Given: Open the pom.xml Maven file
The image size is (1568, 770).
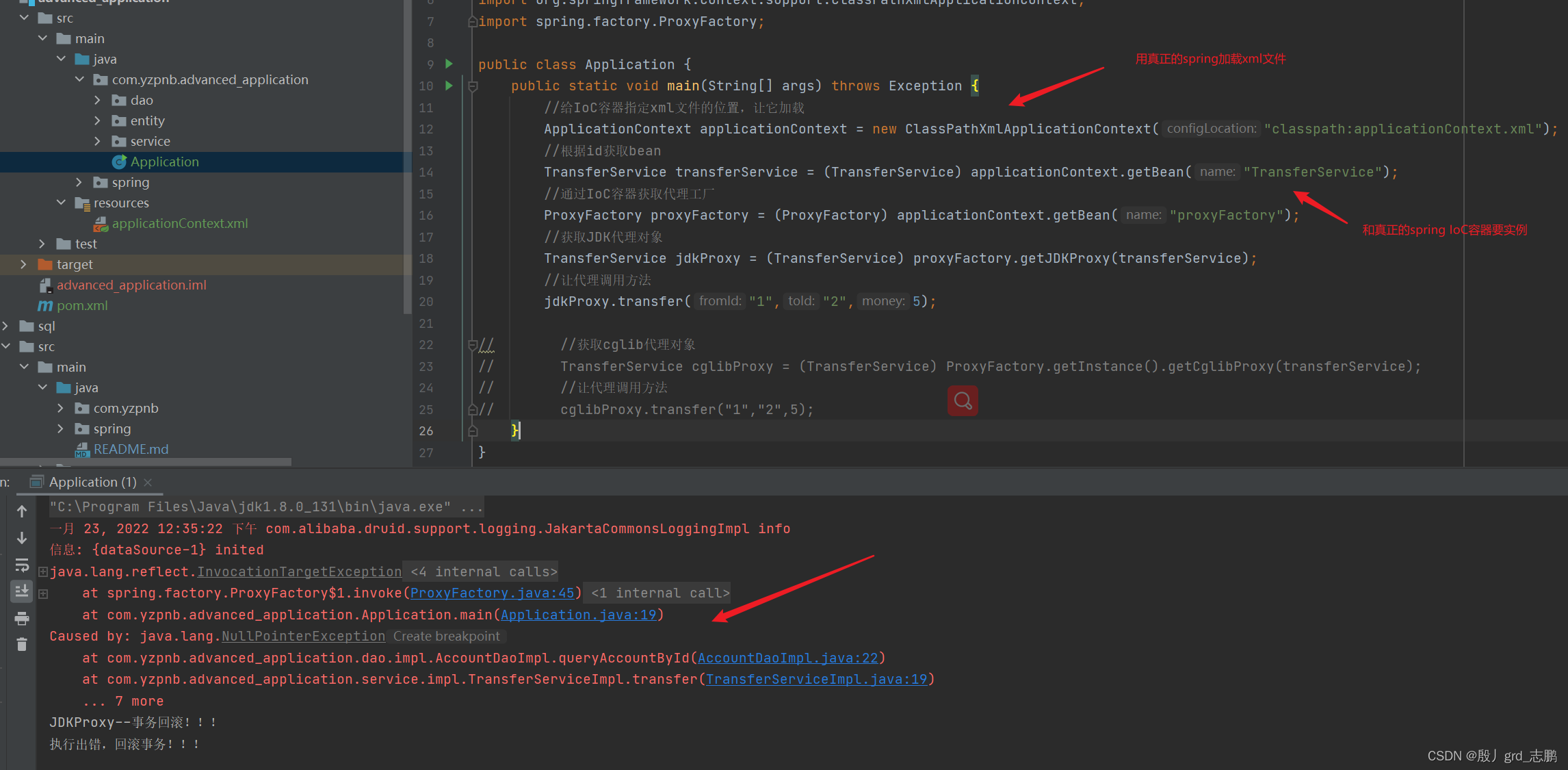Looking at the screenshot, I should tap(81, 305).
